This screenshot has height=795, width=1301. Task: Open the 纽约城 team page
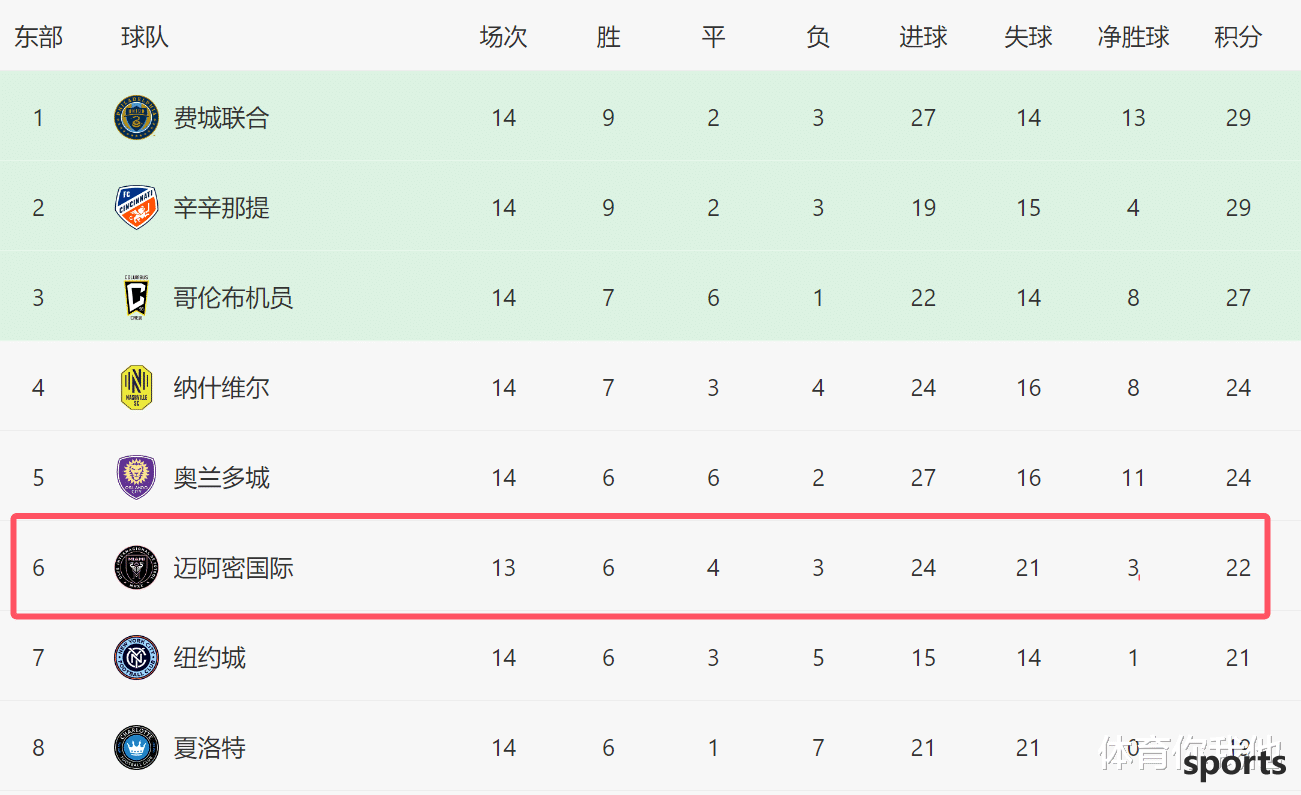pyautogui.click(x=209, y=658)
